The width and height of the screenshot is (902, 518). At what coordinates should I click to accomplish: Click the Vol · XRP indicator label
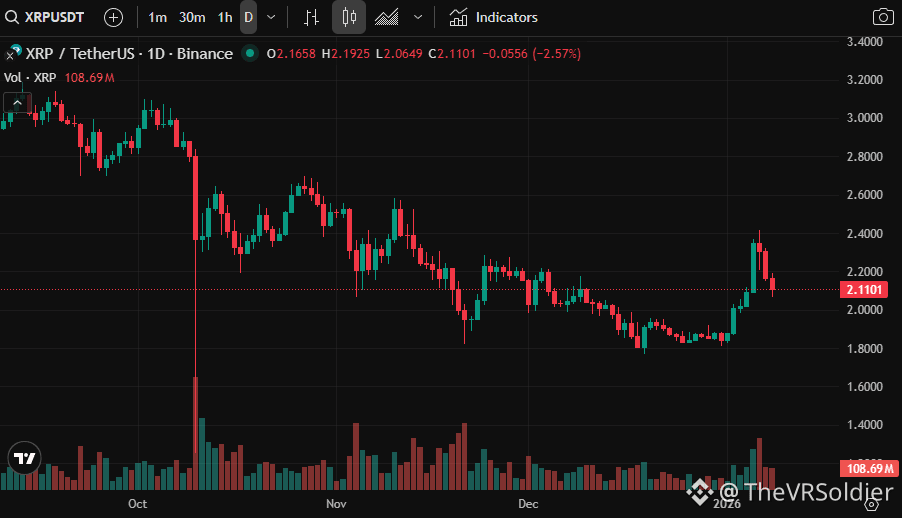coord(30,78)
